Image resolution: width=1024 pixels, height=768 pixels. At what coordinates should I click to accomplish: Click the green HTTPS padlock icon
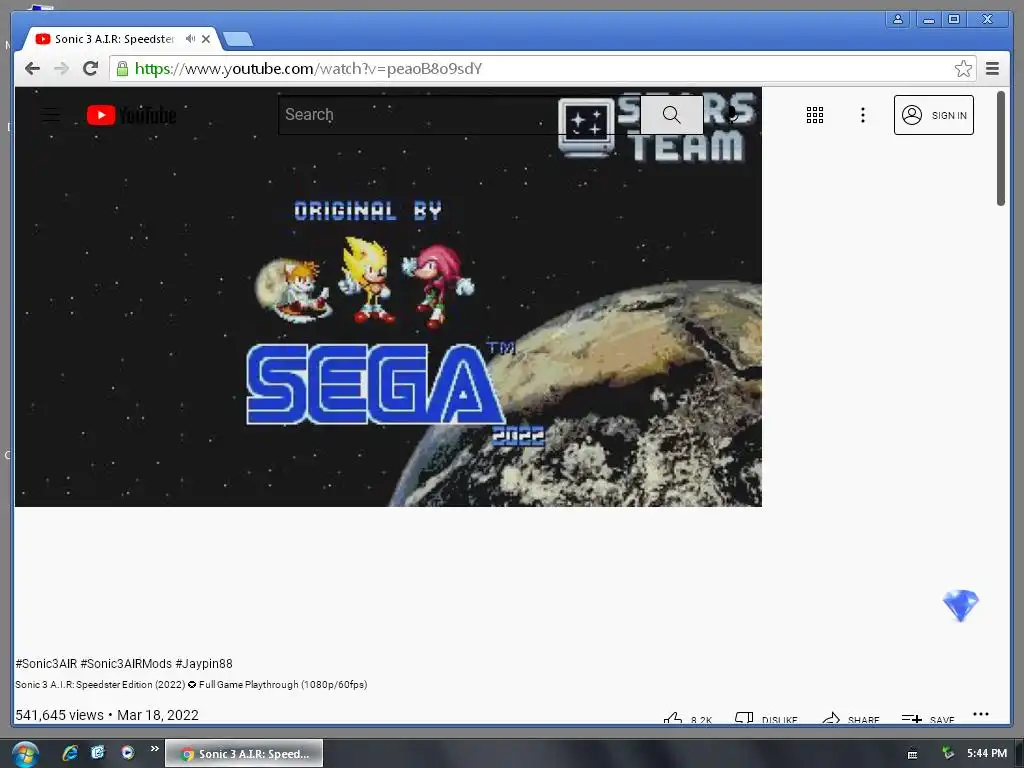click(122, 69)
